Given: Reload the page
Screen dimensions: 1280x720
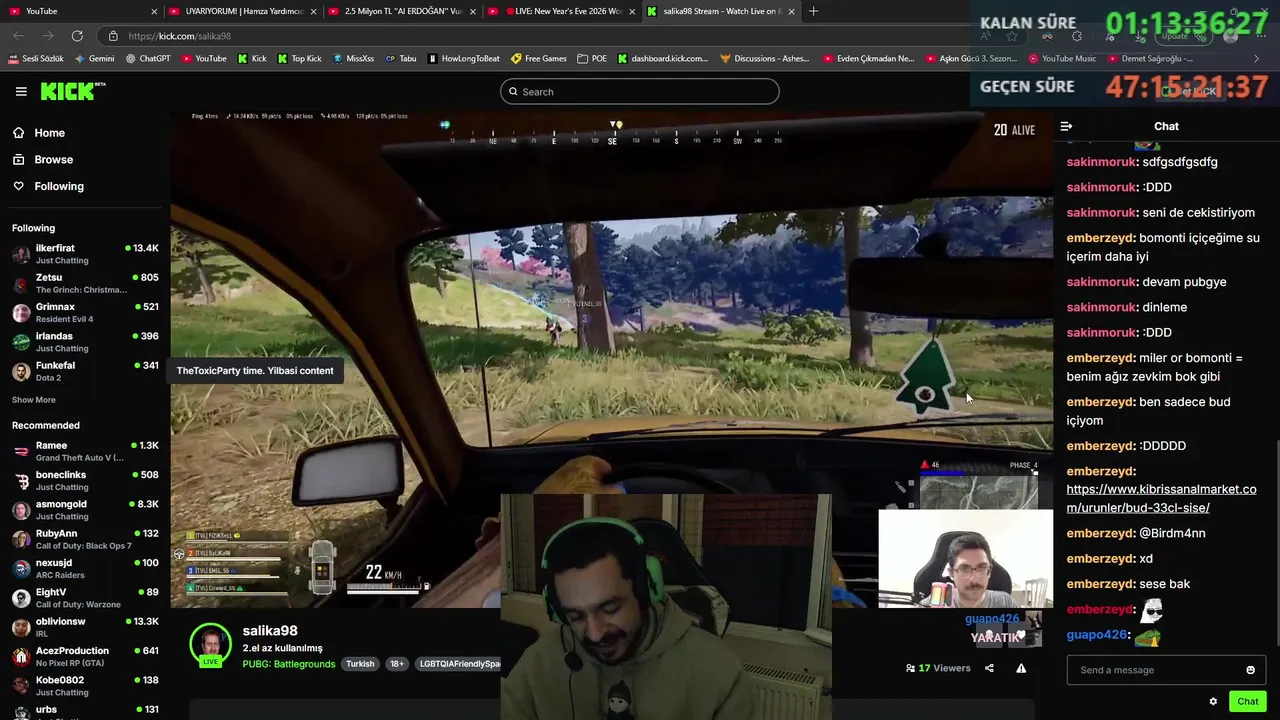Looking at the screenshot, I should (77, 36).
